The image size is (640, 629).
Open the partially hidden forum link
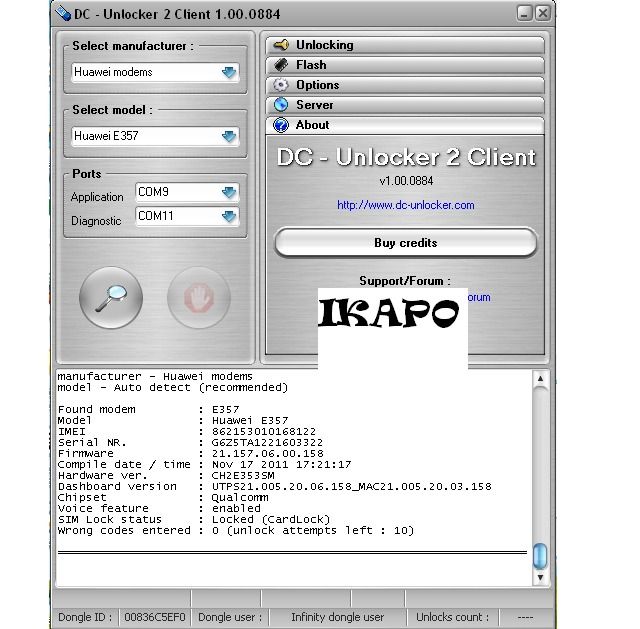[x=479, y=297]
